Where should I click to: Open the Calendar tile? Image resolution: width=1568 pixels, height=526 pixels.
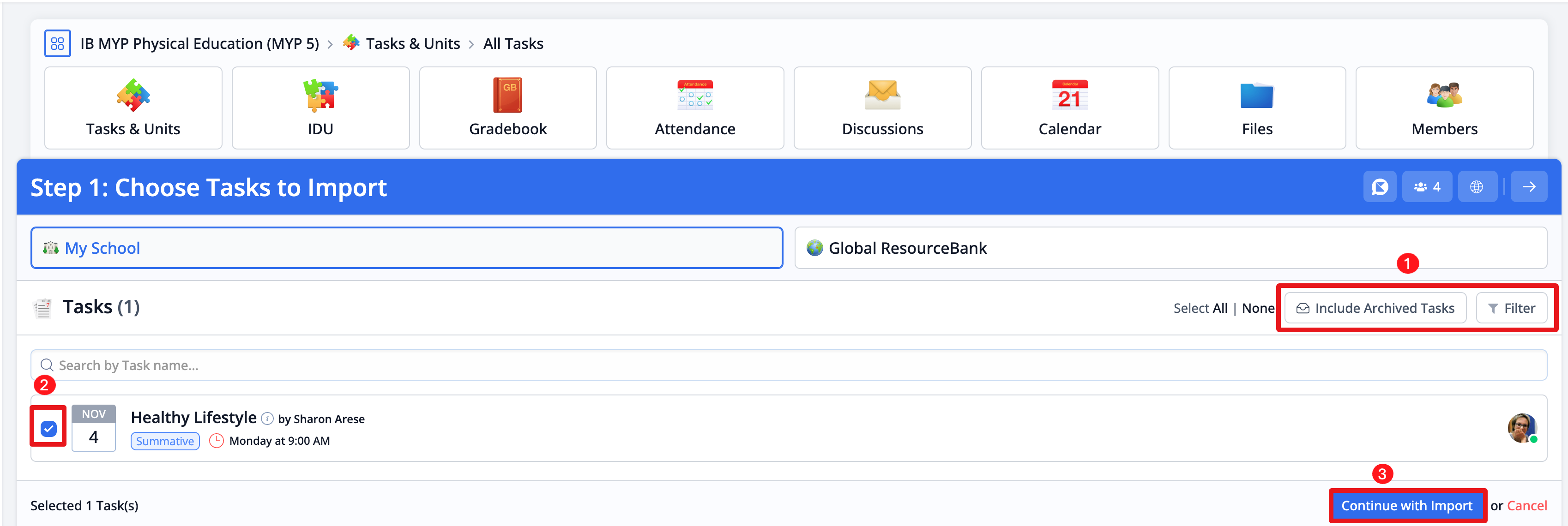click(1069, 108)
